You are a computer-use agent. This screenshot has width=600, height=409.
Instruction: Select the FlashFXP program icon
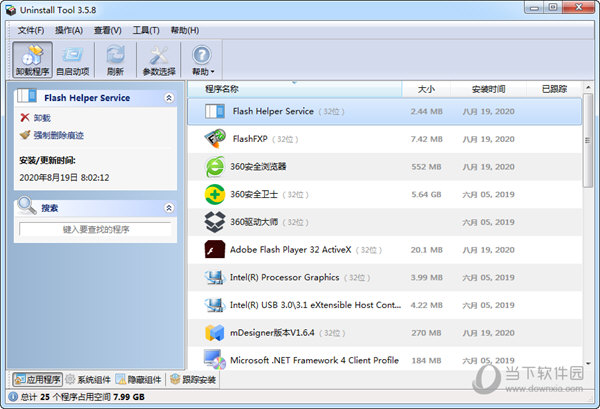pyautogui.click(x=215, y=139)
